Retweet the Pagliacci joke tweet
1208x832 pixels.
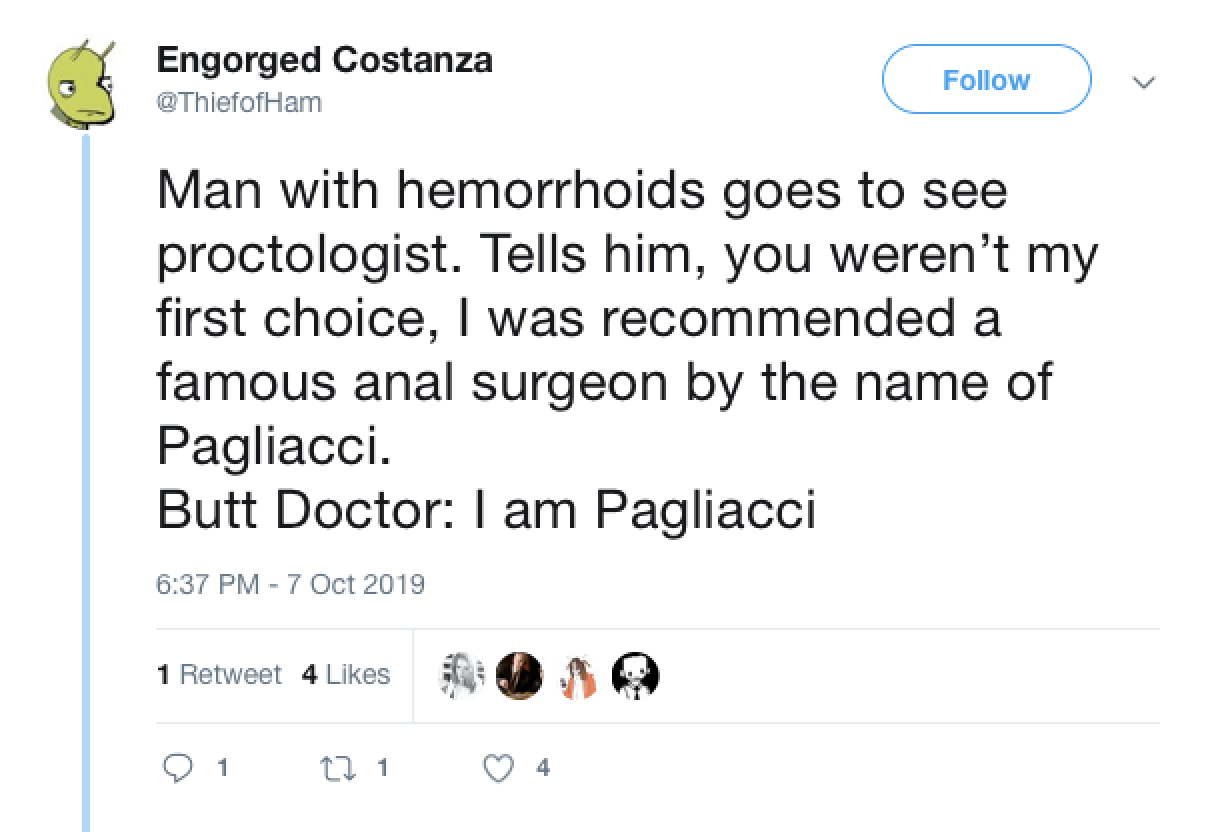coord(339,768)
